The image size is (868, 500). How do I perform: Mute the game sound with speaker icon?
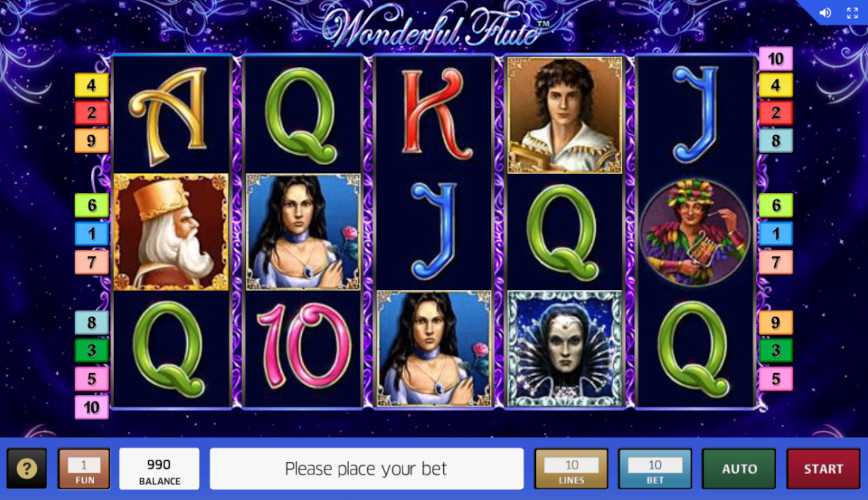pyautogui.click(x=825, y=12)
